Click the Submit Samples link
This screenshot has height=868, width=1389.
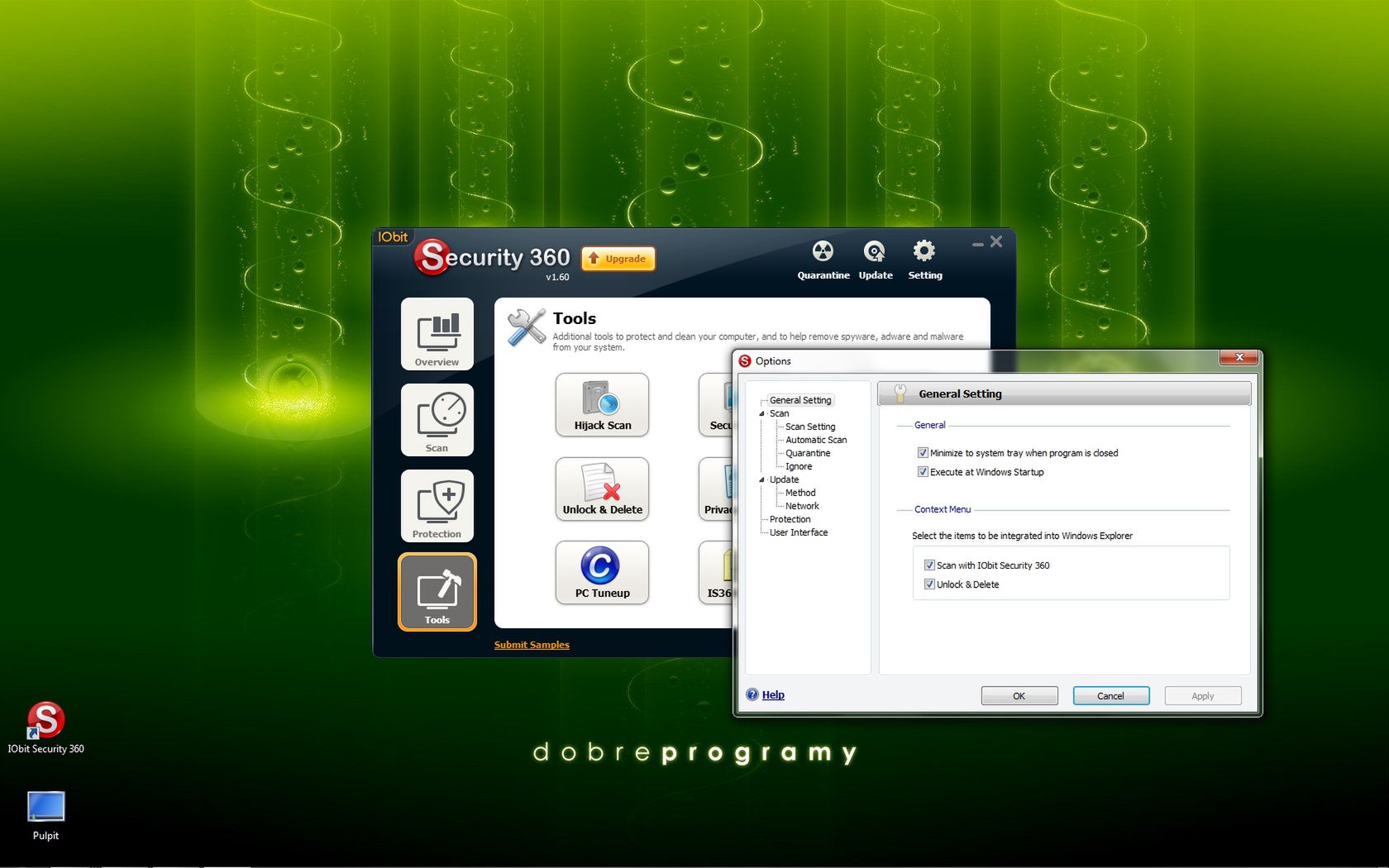pos(532,645)
